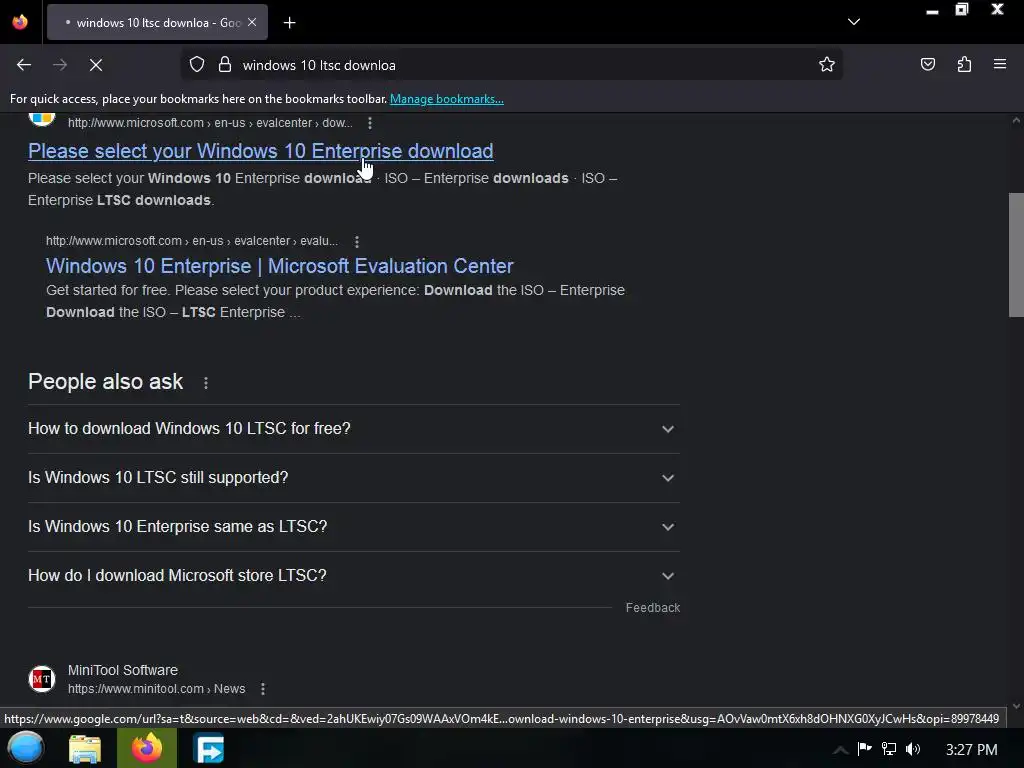The height and width of the screenshot is (768, 1024).
Task: Open the Extensions puzzle icon
Action: (x=964, y=65)
